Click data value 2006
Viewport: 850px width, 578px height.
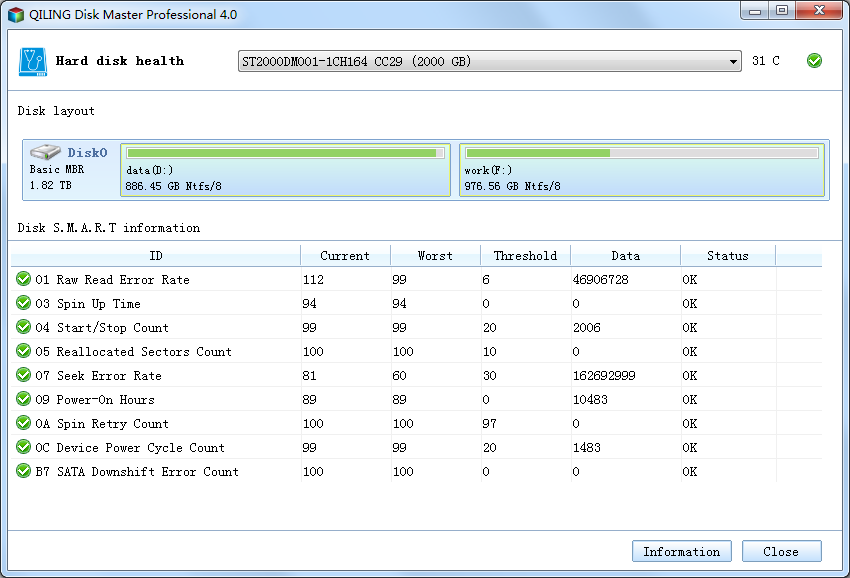(587, 327)
